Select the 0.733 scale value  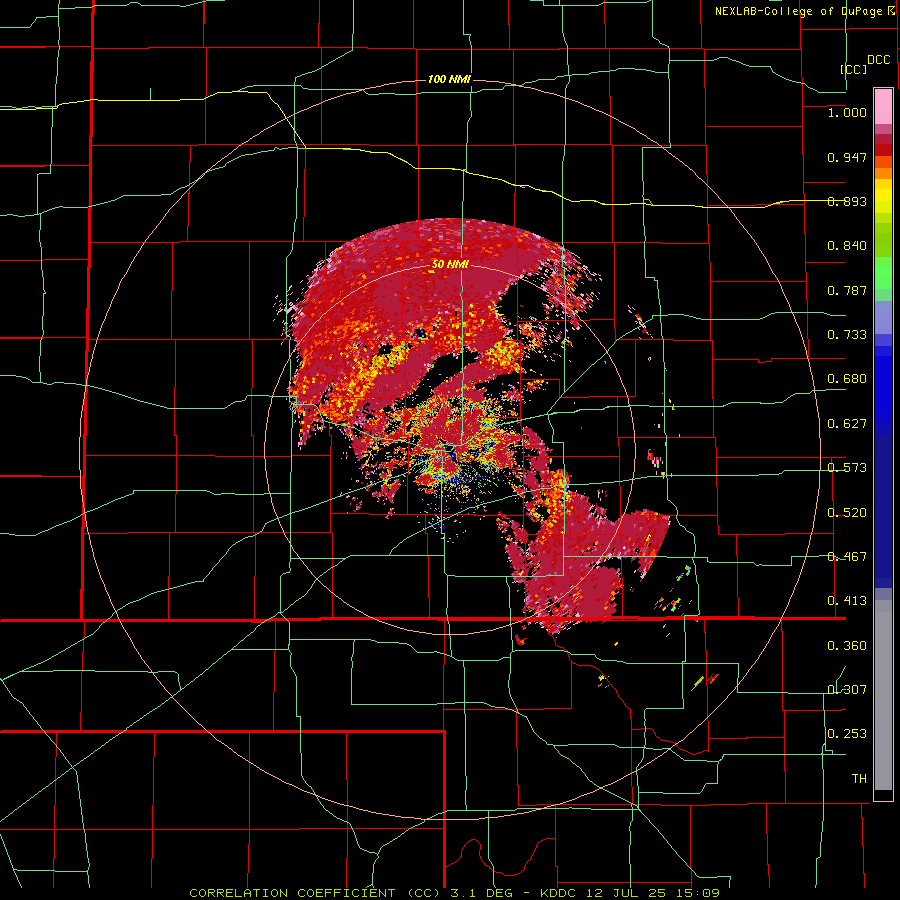click(x=847, y=335)
